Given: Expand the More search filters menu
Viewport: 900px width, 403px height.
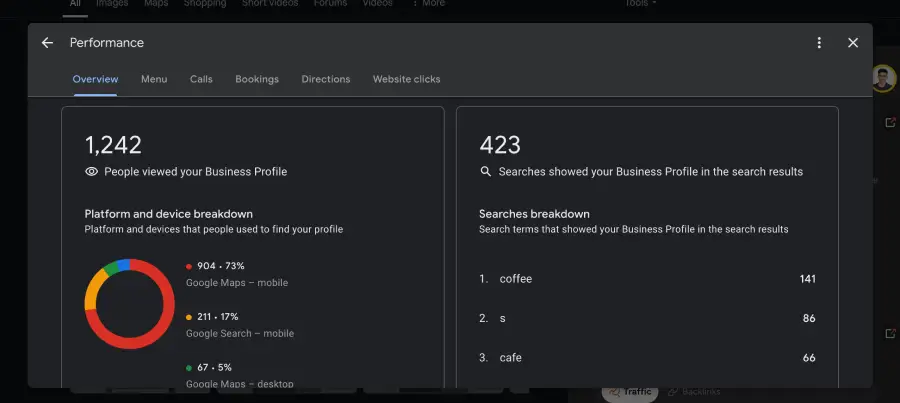Looking at the screenshot, I should point(429,3).
